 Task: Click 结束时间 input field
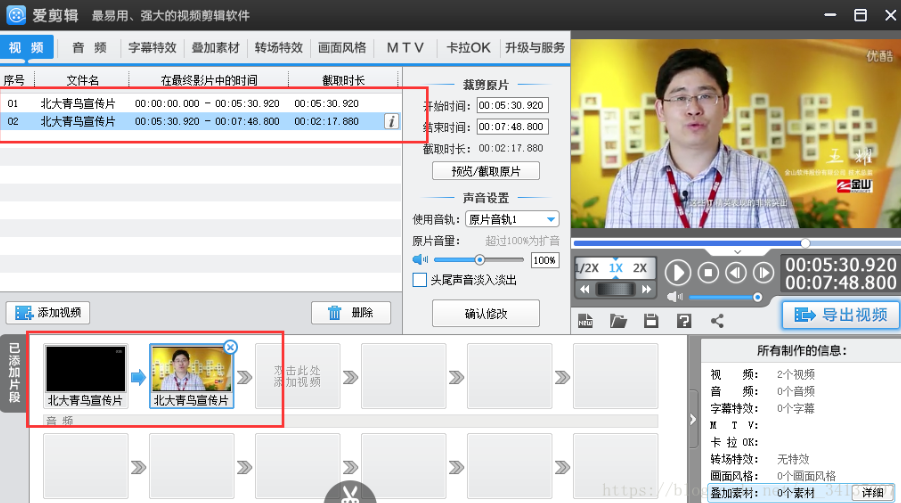tap(512, 127)
